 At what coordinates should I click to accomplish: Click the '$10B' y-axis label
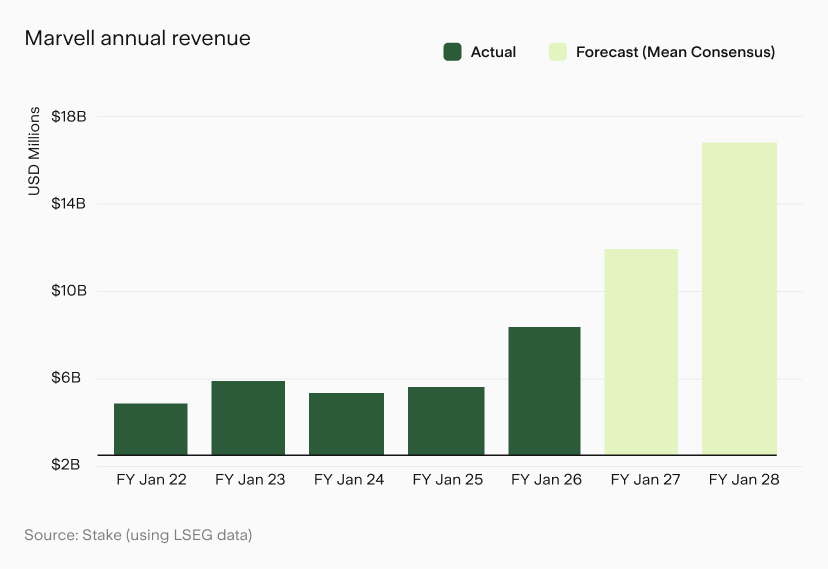pos(69,291)
